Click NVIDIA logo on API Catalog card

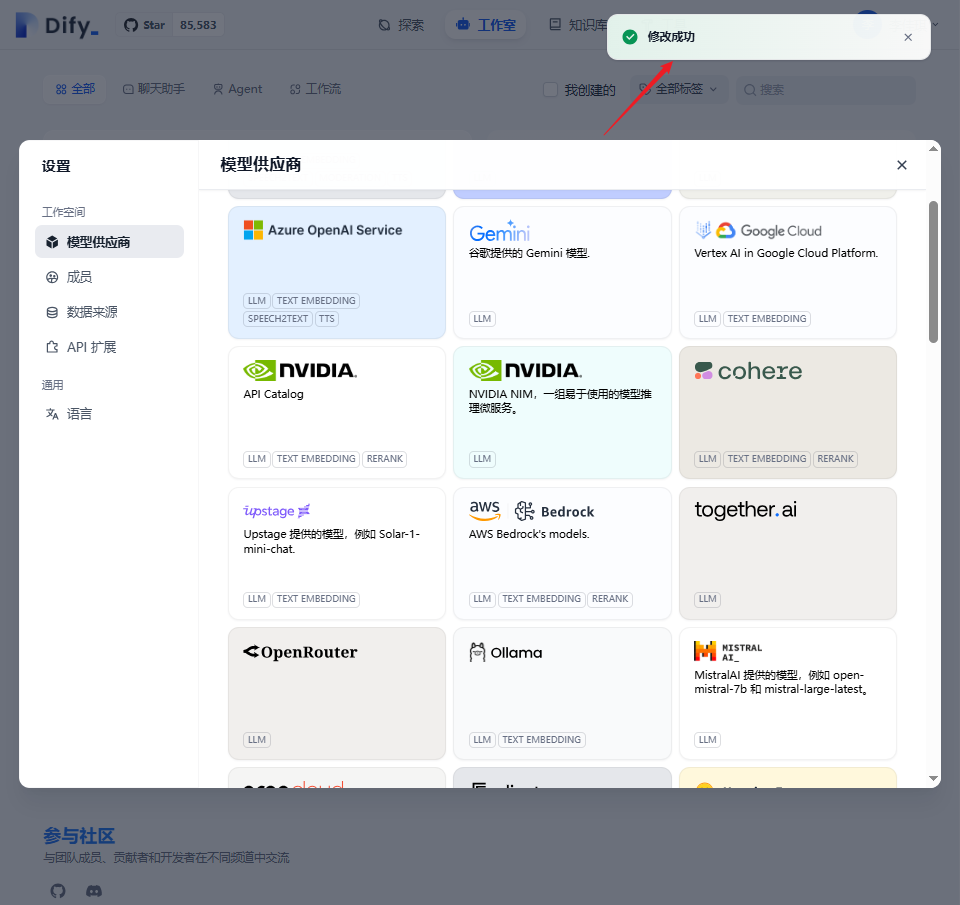(300, 370)
